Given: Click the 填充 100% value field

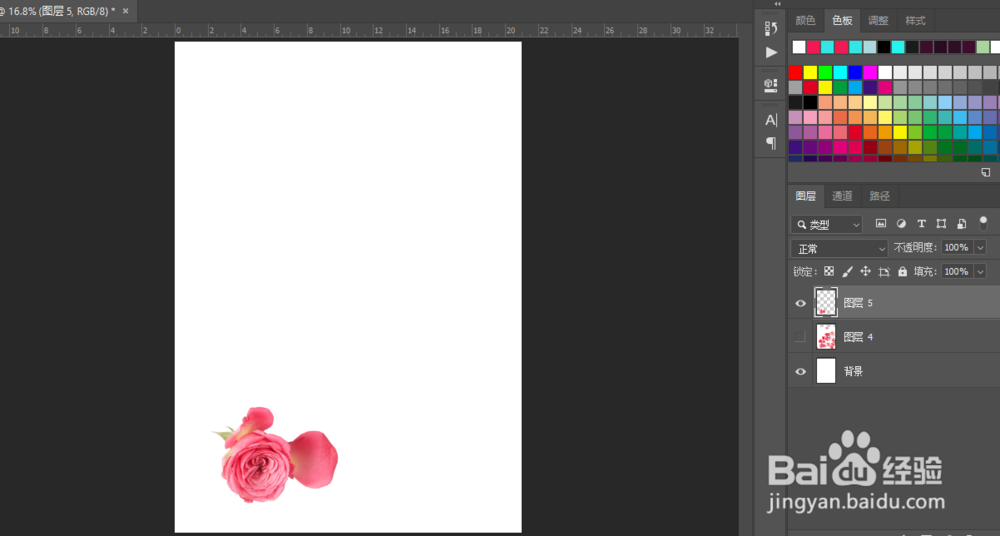Looking at the screenshot, I should click(x=957, y=271).
